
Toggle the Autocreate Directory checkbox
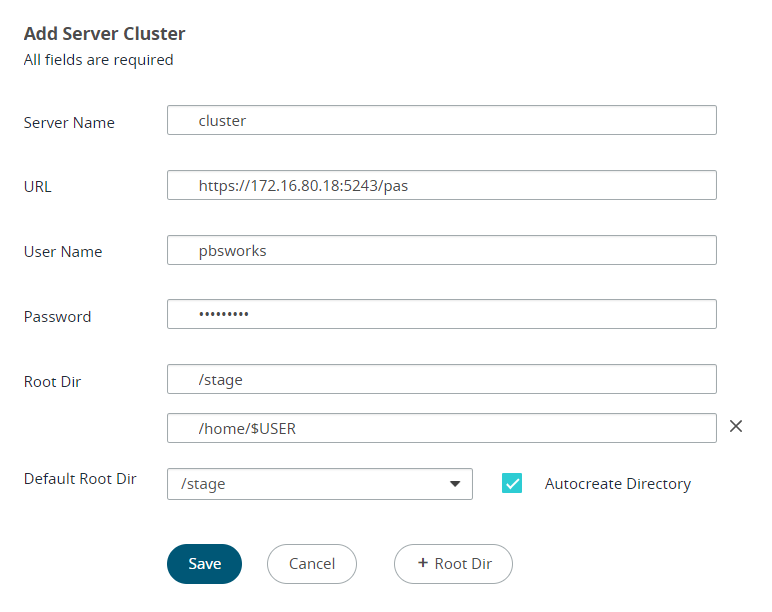(x=512, y=484)
